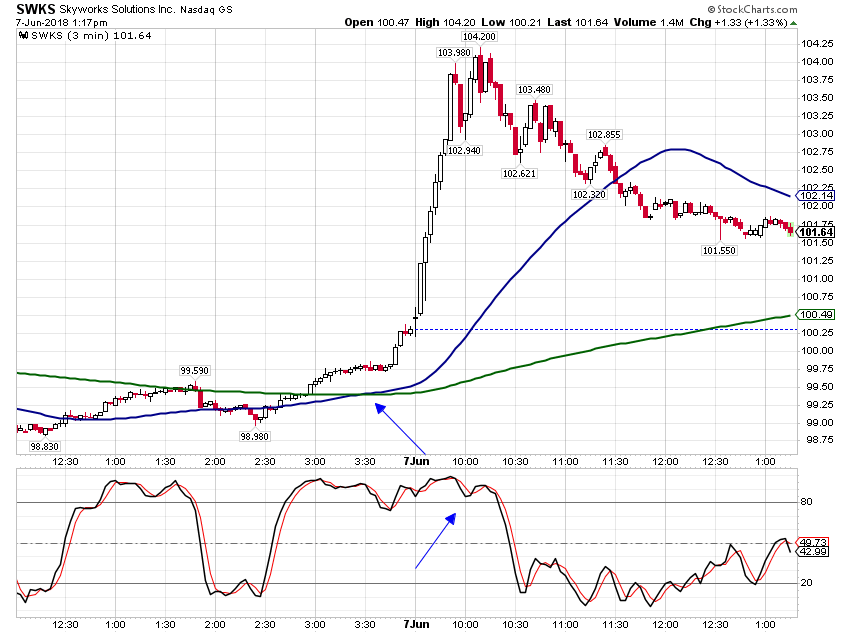The image size is (850, 633).
Task: Click the Volume 1.4M header value
Action: tap(648, 22)
